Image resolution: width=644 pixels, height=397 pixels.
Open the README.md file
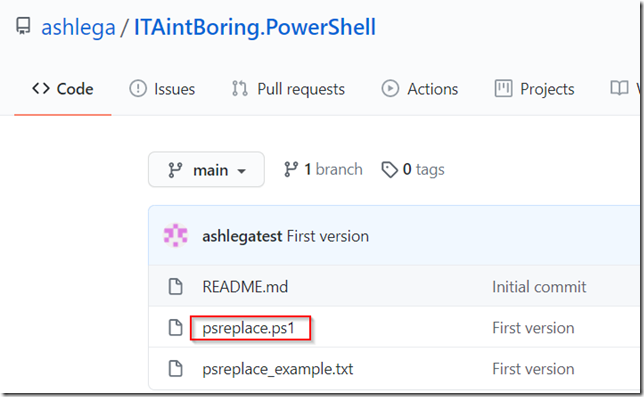click(x=245, y=287)
